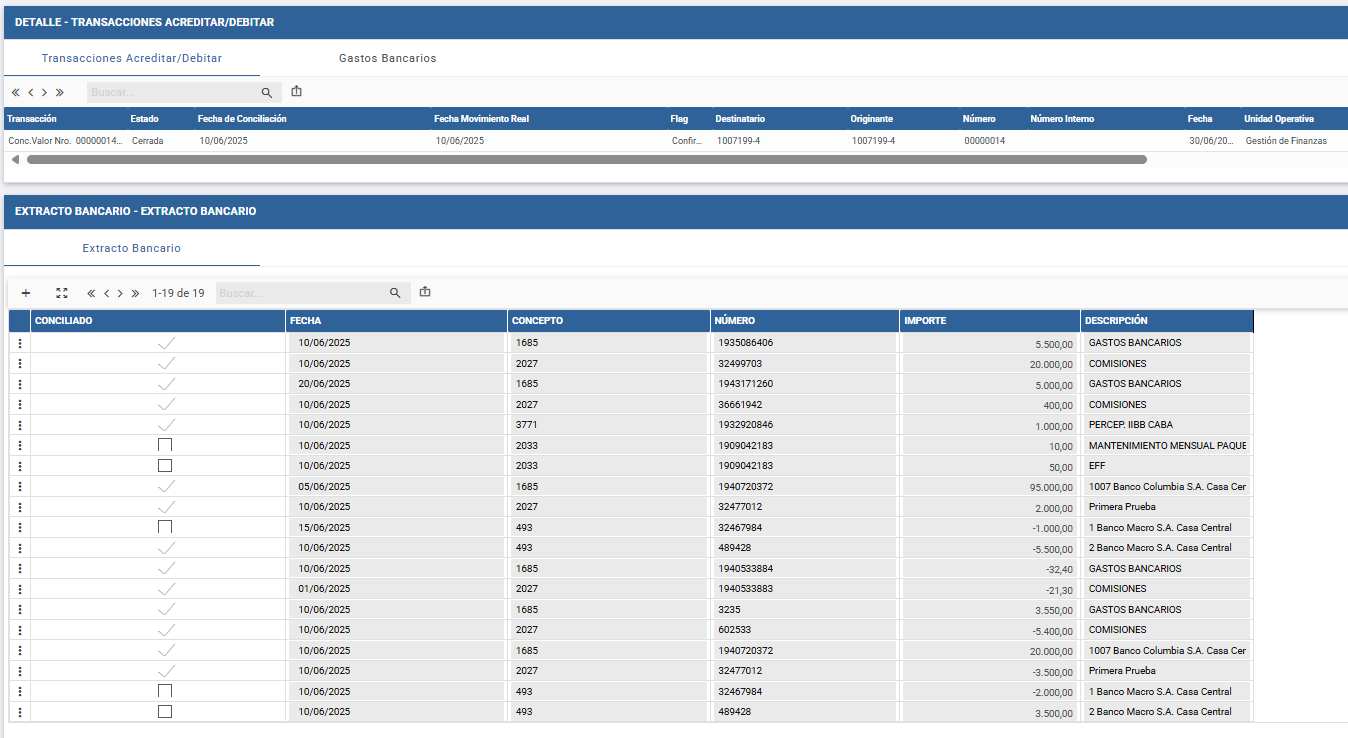Sort by NÚMERO column in Extracto Bancario

coord(805,321)
